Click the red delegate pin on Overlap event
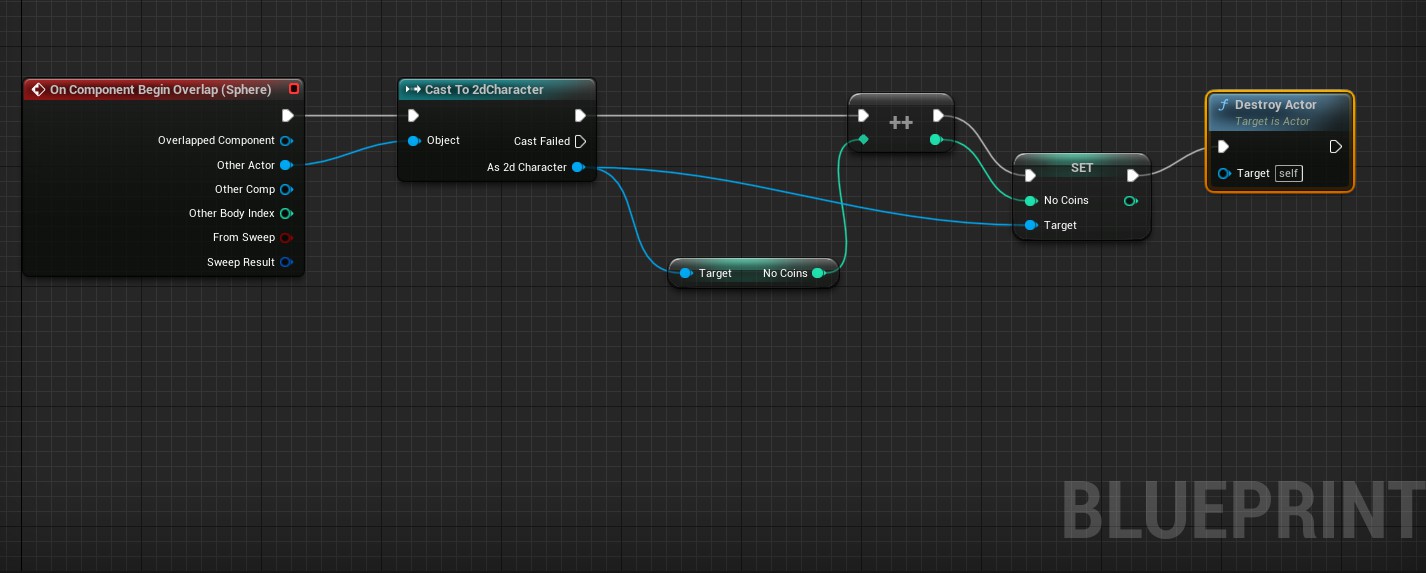 [294, 89]
